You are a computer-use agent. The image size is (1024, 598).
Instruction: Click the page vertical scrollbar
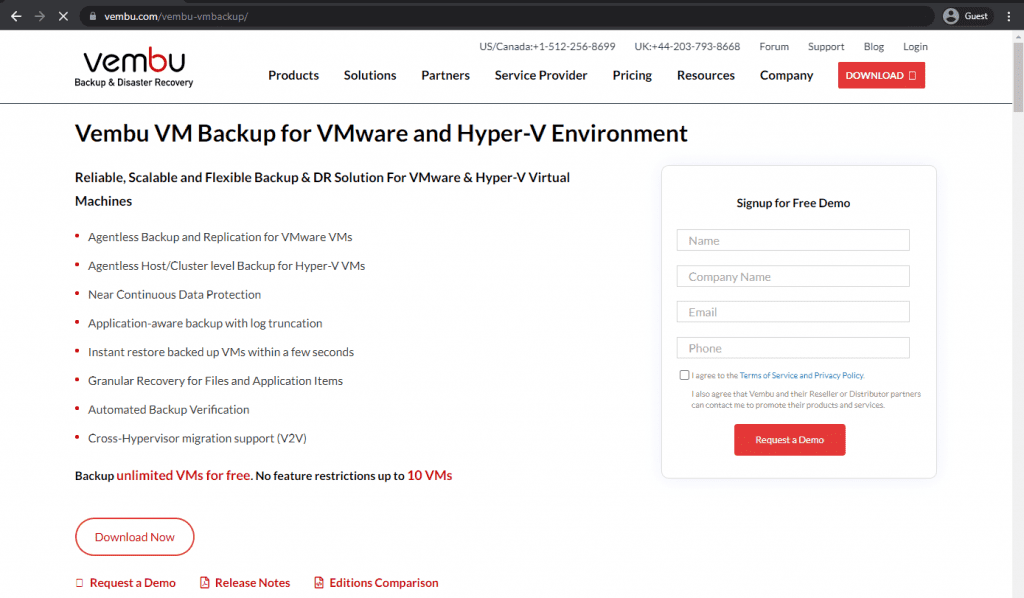tap(1018, 300)
